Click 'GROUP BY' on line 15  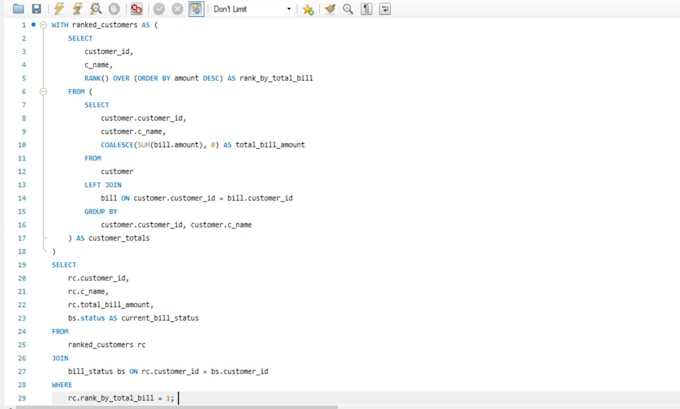pyautogui.click(x=101, y=212)
